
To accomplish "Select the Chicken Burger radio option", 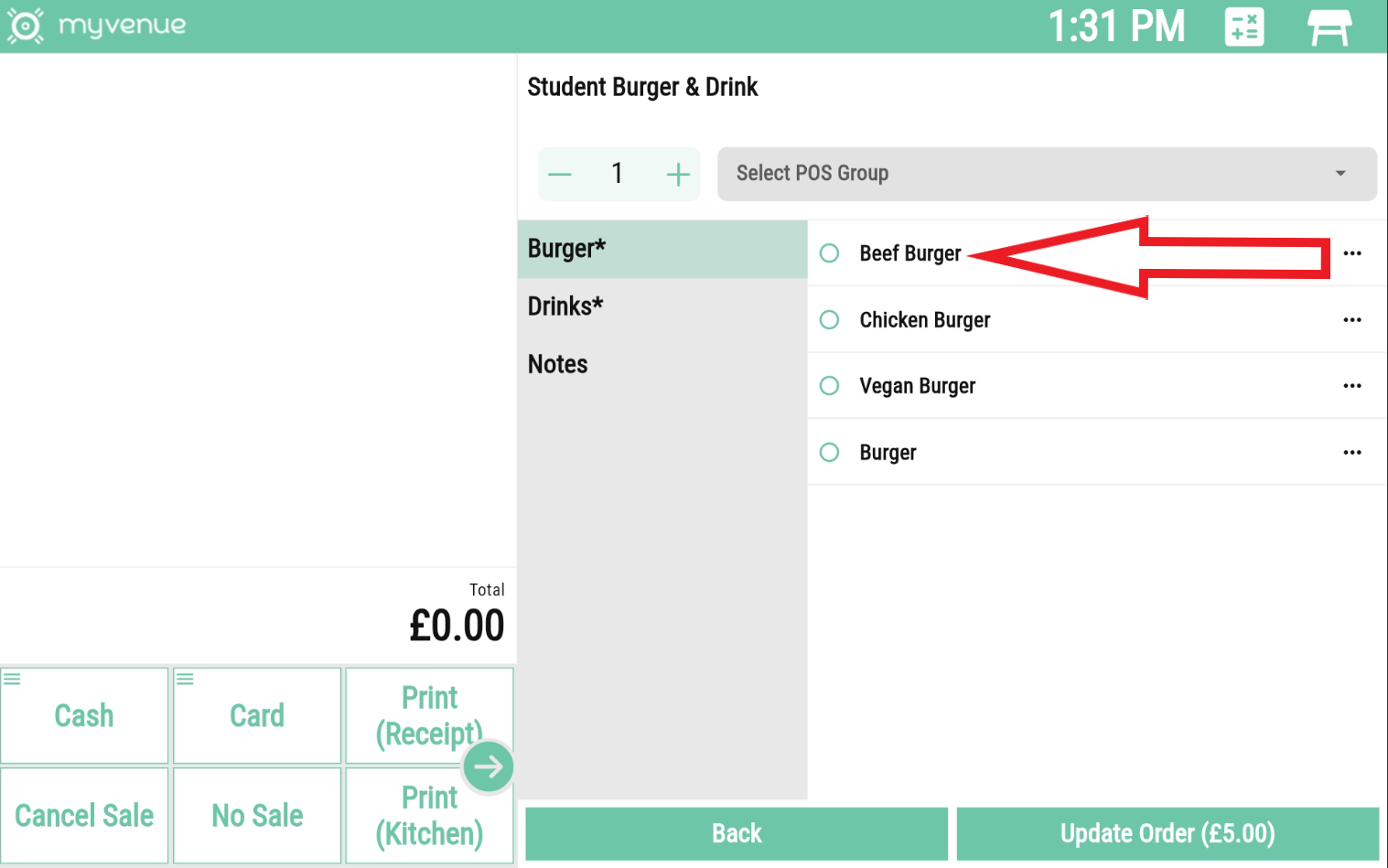I will (x=830, y=320).
